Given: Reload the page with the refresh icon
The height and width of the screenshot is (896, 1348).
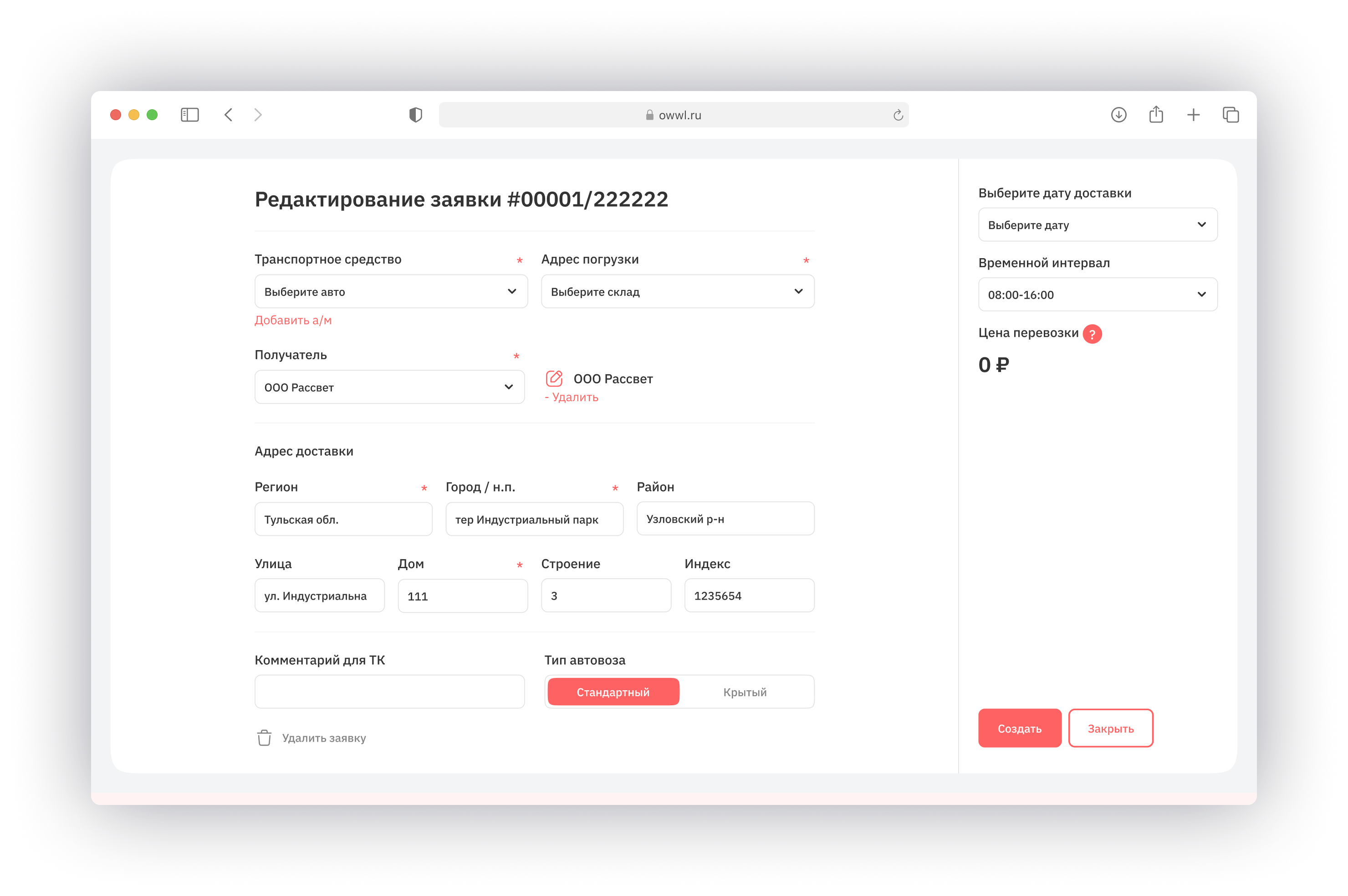Looking at the screenshot, I should click(x=898, y=115).
